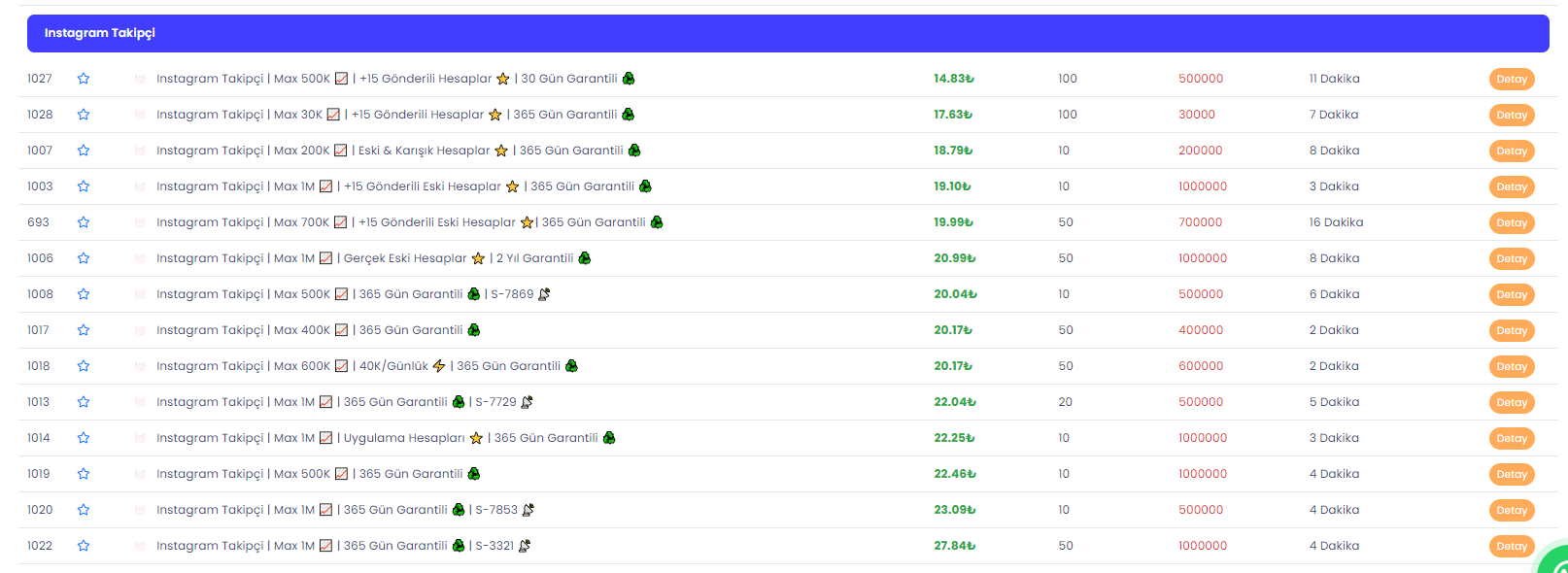Click the Instagram icon on row 1014

tap(140, 438)
